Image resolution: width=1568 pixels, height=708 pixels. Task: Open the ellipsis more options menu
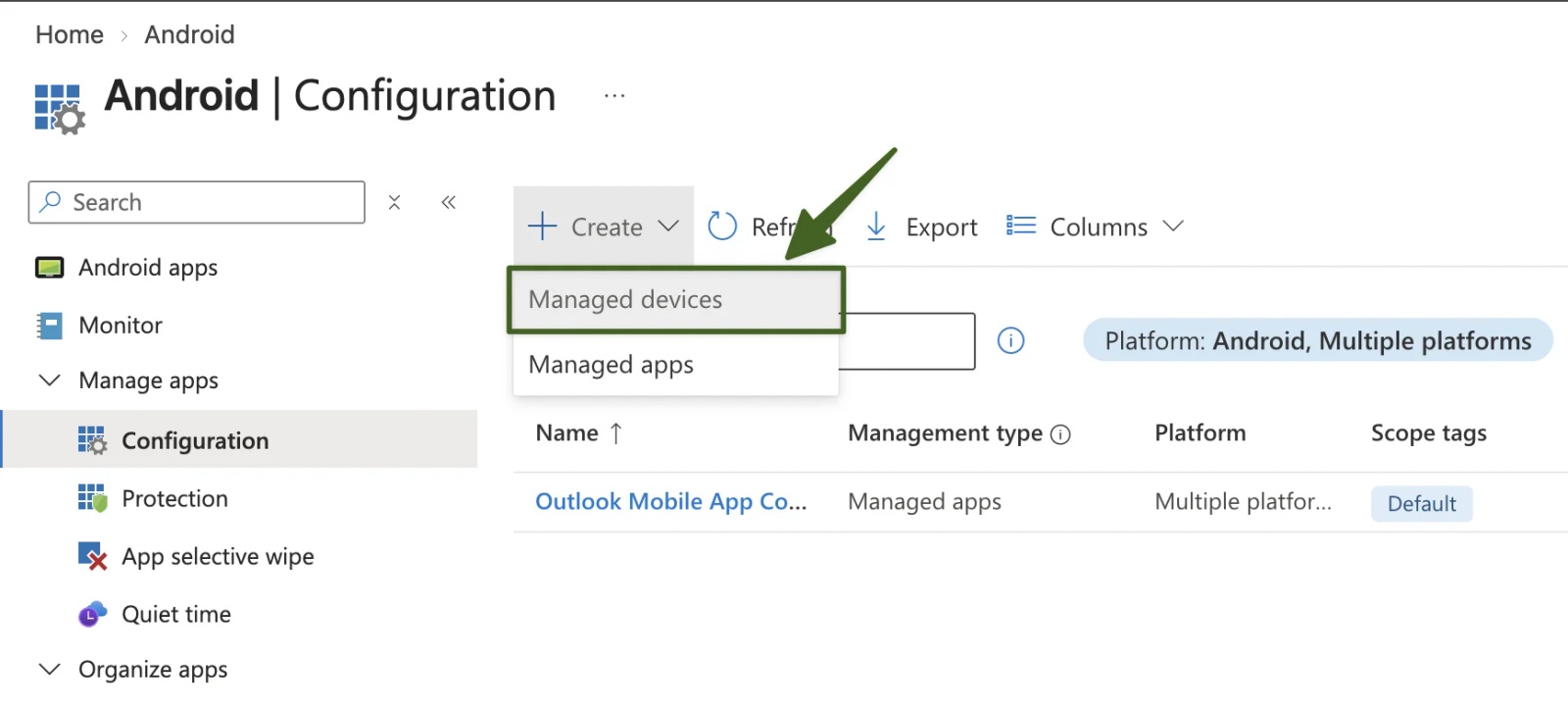coord(614,96)
